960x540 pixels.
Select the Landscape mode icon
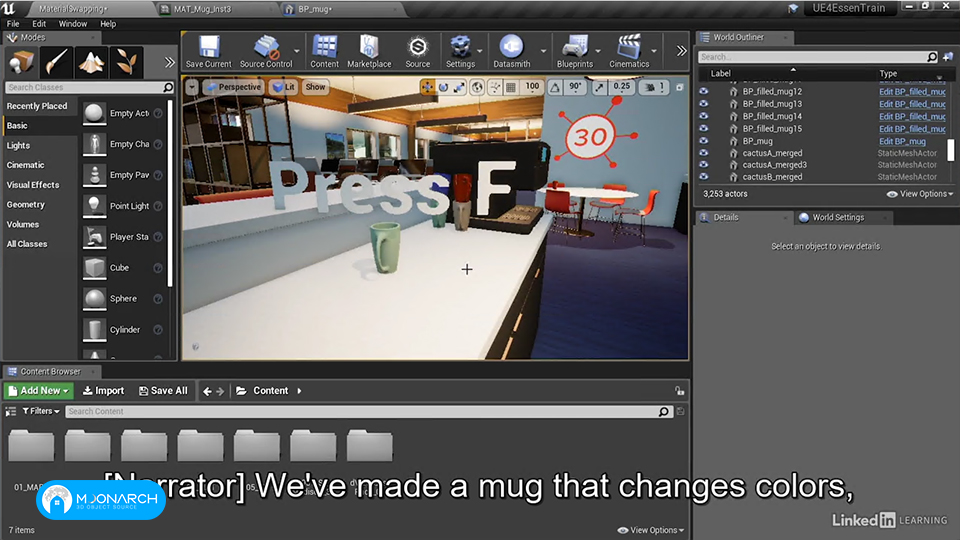tap(91, 62)
